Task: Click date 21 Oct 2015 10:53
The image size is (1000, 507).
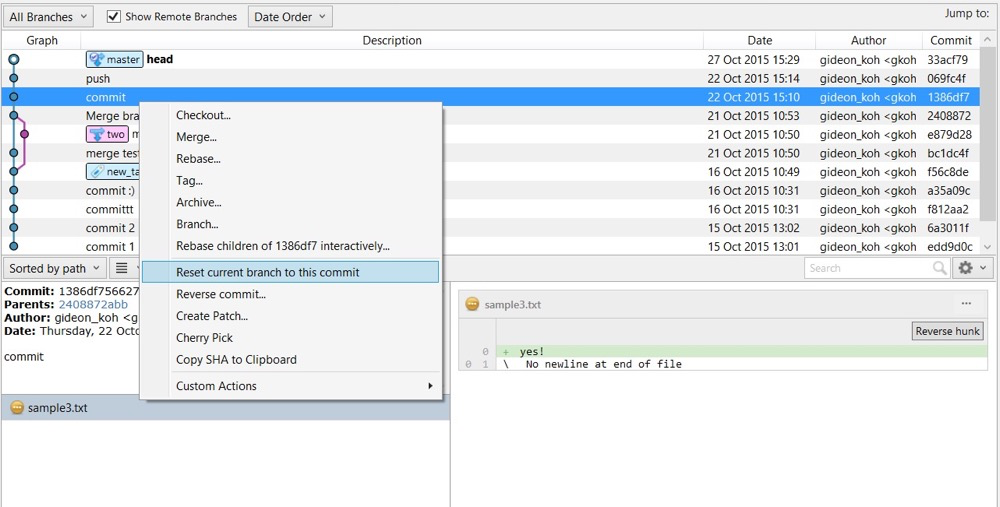Action: coord(753,116)
